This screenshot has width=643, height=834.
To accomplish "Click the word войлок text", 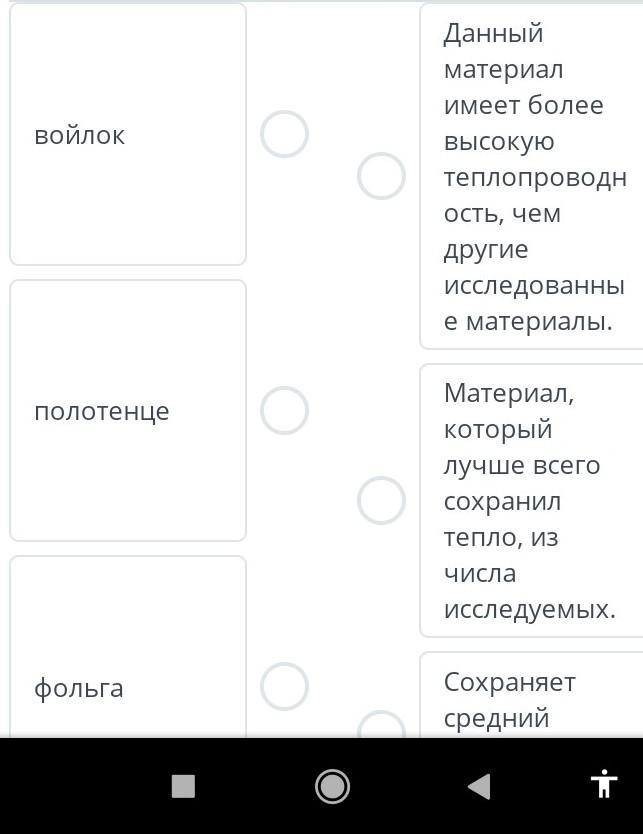I will coord(79,136).
